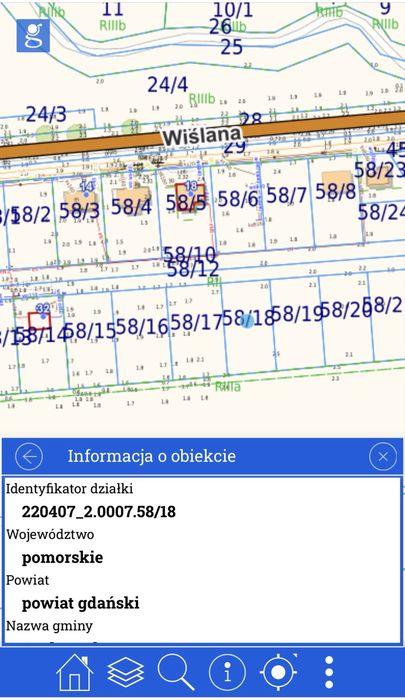Tap the Nazwa gminy label
Image resolution: width=405 pixels, height=700 pixels.
pyautogui.click(x=49, y=626)
